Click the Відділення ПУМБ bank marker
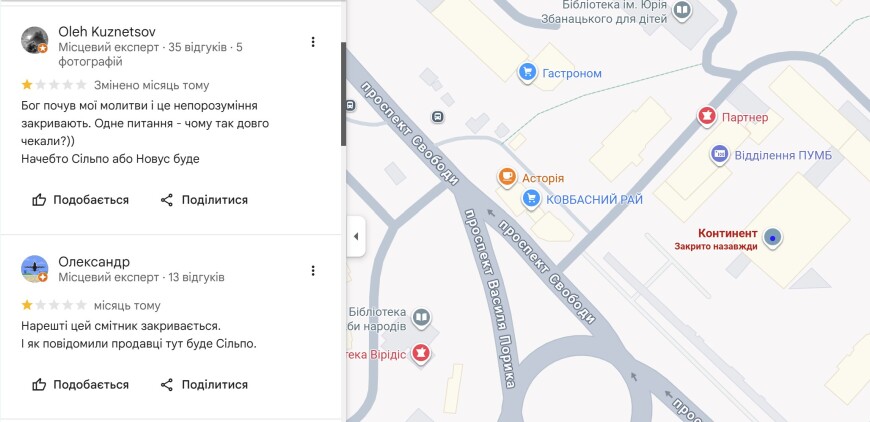This screenshot has width=870, height=422. coord(719,154)
